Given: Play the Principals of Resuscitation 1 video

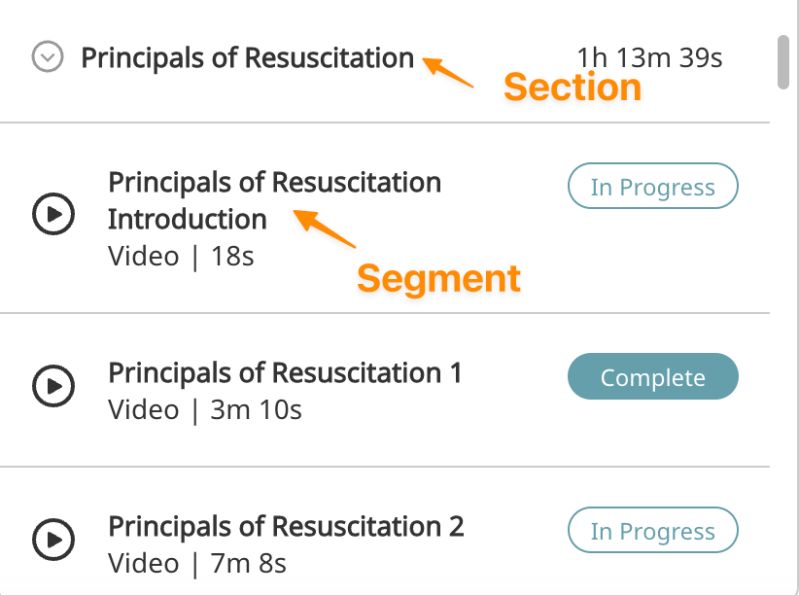Looking at the screenshot, I should (52, 385).
